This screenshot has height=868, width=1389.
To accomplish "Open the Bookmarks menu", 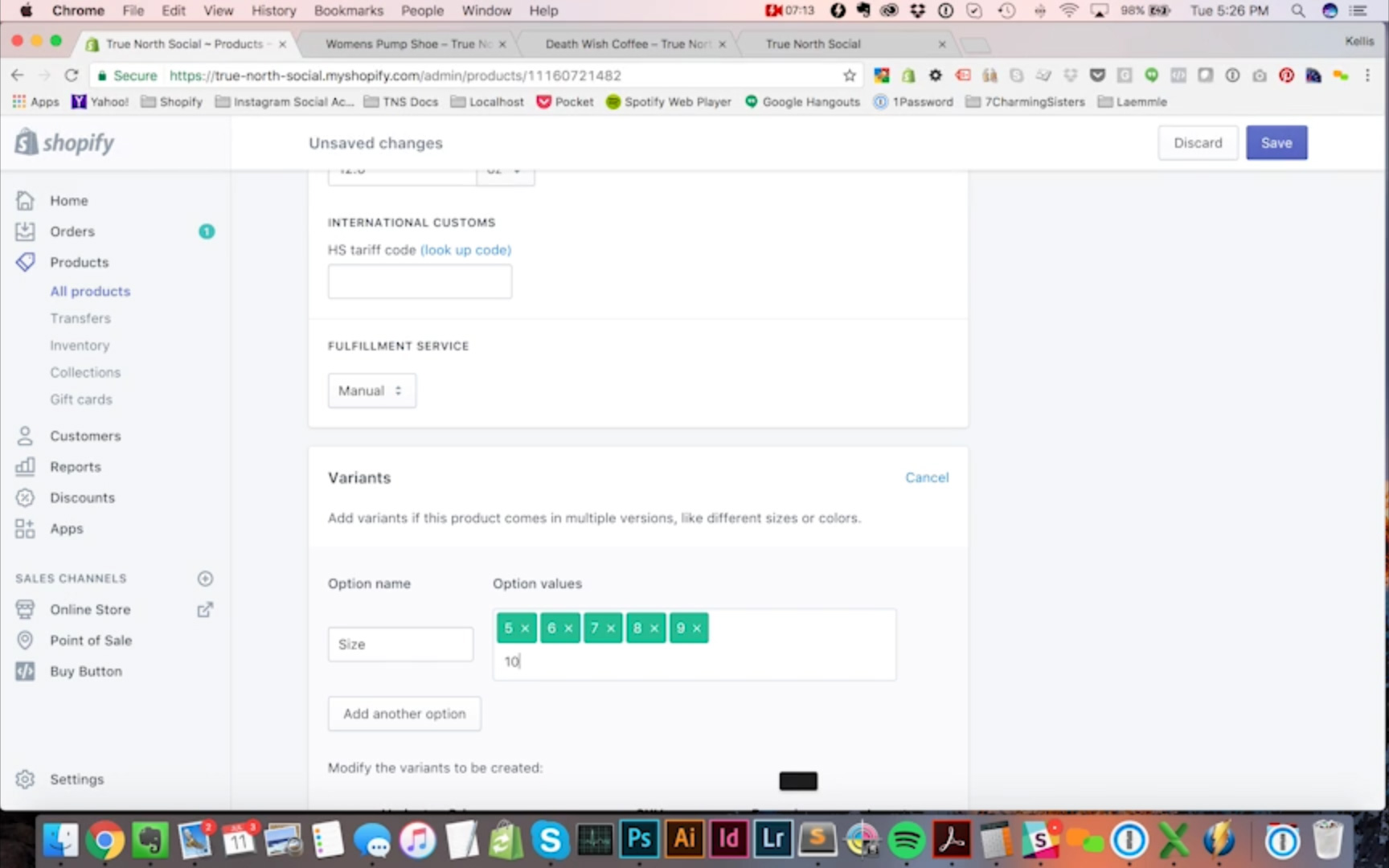I will pyautogui.click(x=348, y=10).
